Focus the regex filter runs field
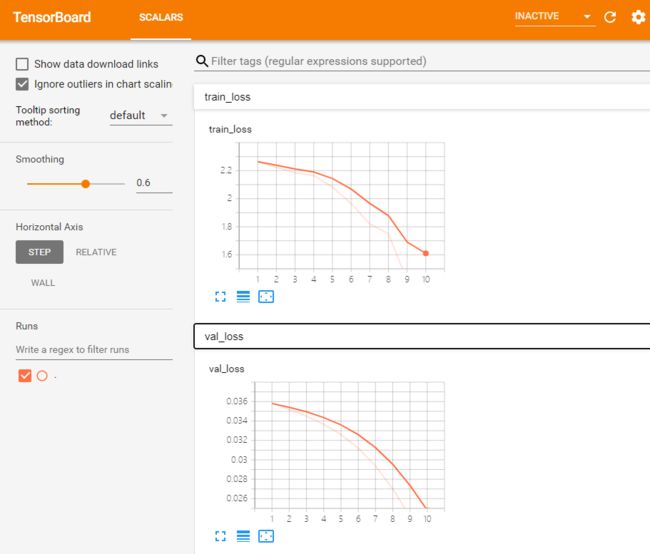Viewport: 650px width, 554px height. point(94,350)
